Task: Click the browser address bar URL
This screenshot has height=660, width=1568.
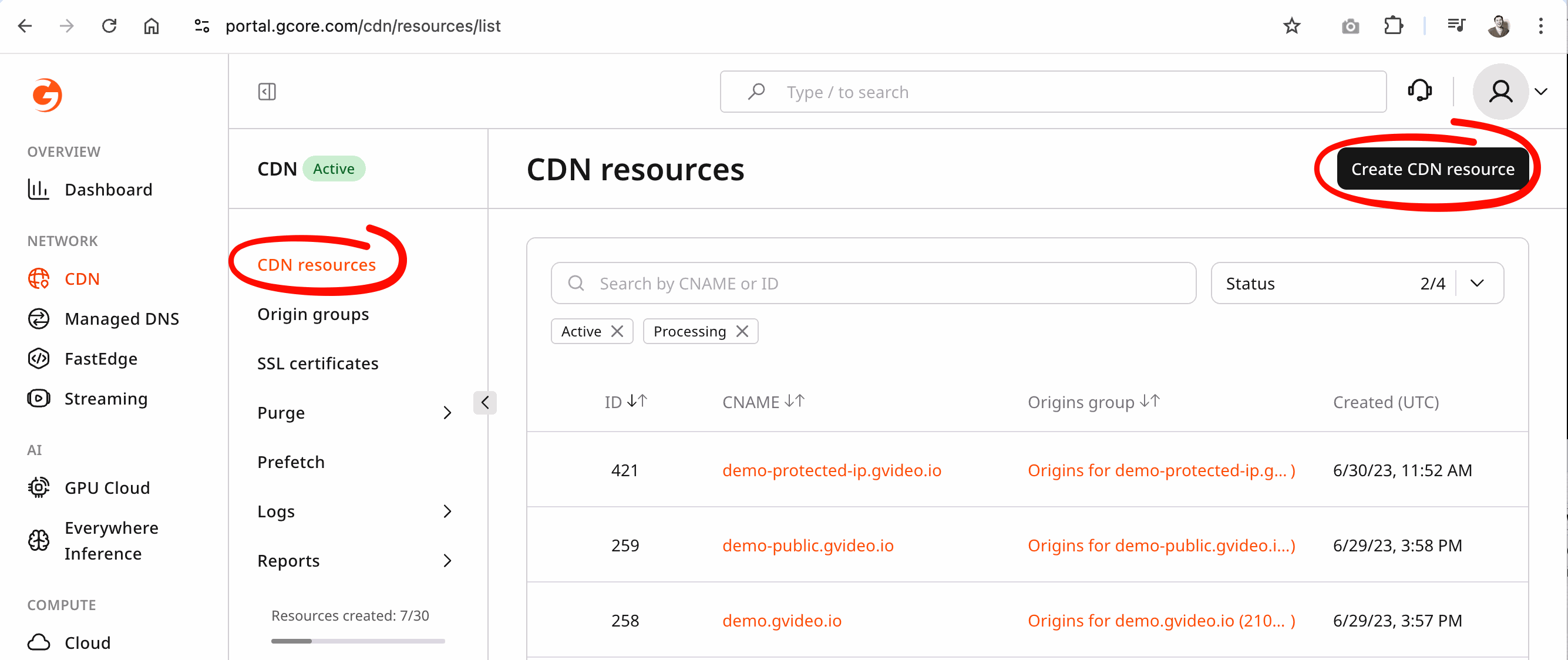Action: (363, 26)
